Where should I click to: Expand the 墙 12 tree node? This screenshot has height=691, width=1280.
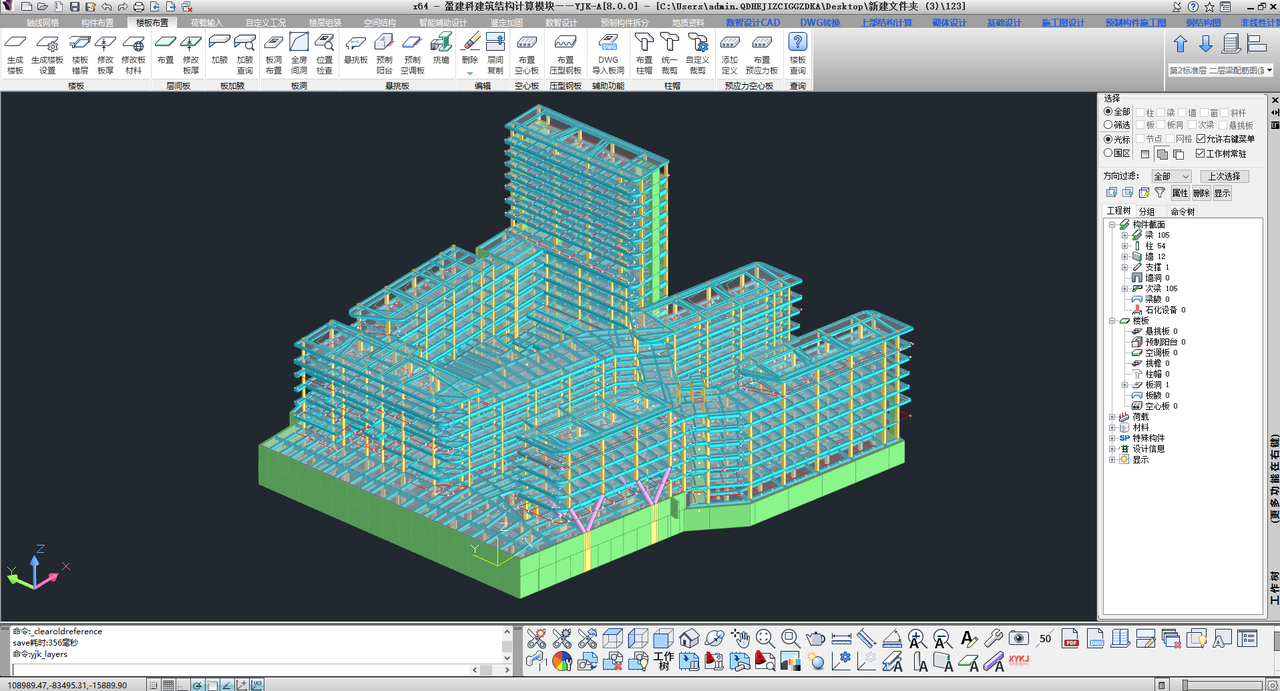point(1124,257)
